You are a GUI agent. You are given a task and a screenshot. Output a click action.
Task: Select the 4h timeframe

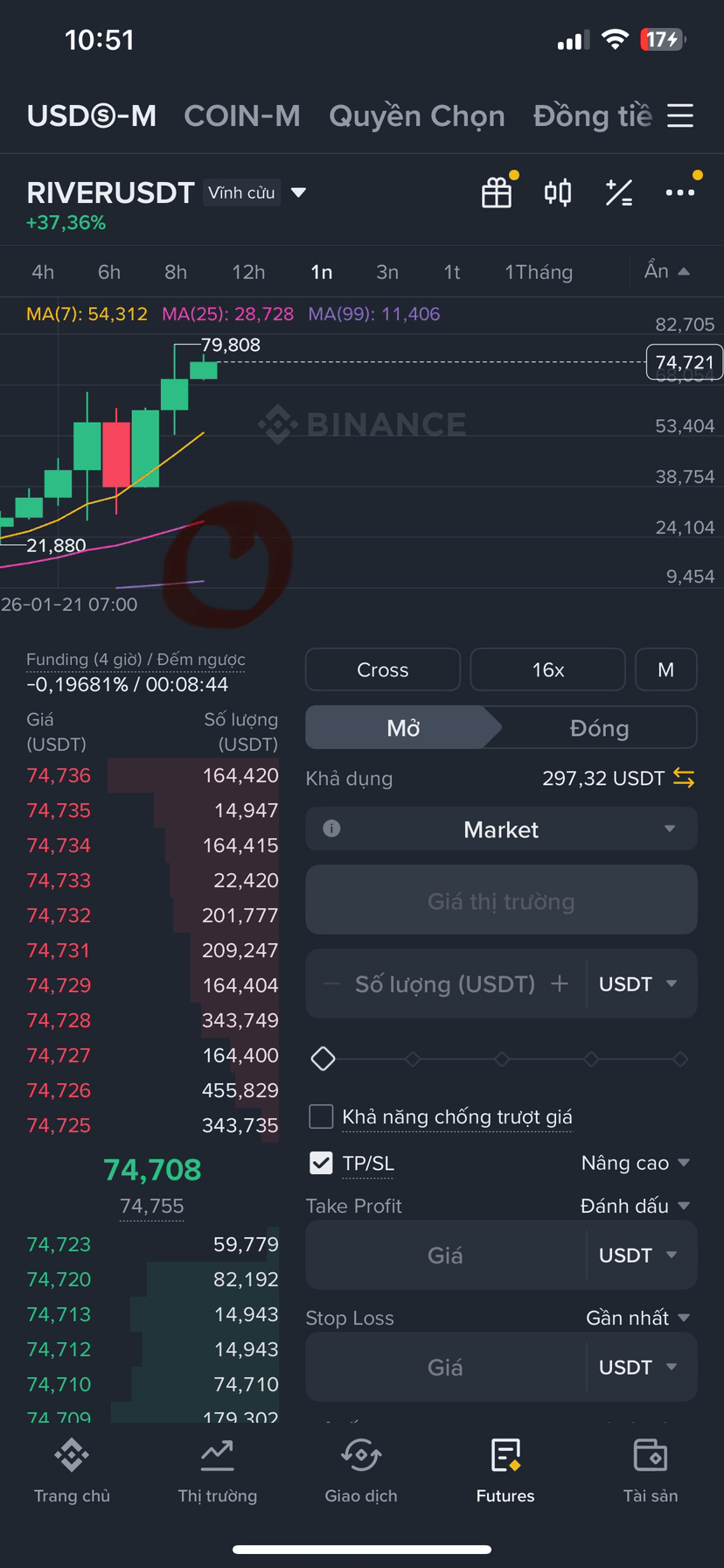tap(43, 272)
